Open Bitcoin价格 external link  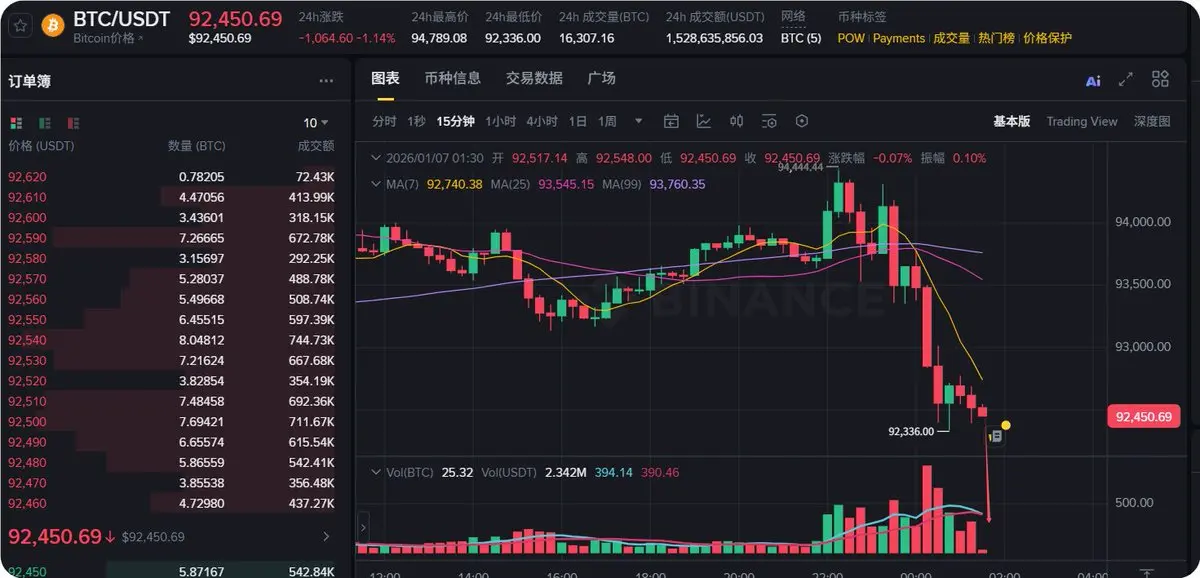[108, 38]
